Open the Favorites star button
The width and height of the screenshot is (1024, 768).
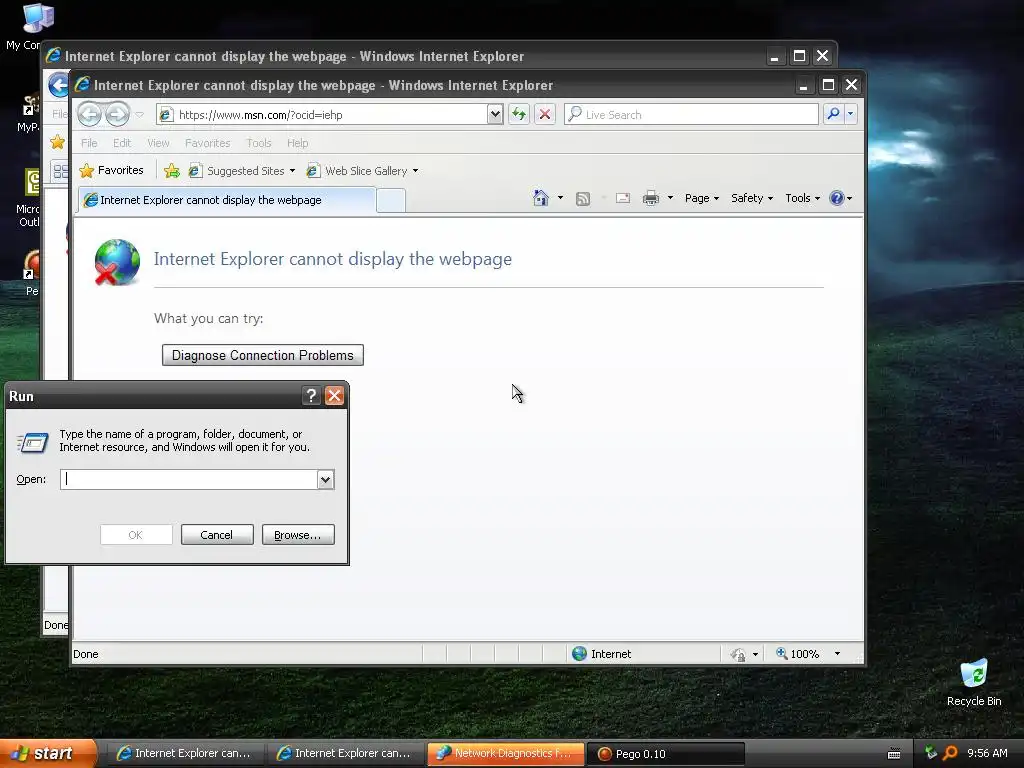[x=111, y=170]
